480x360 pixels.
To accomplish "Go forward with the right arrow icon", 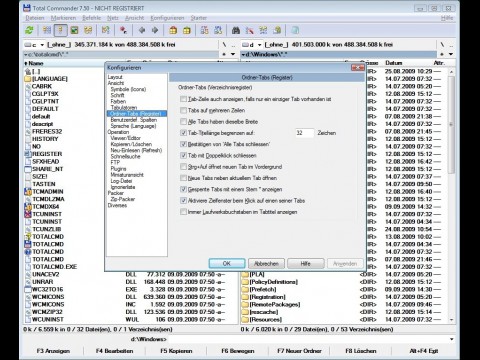I will click(x=155, y=30).
